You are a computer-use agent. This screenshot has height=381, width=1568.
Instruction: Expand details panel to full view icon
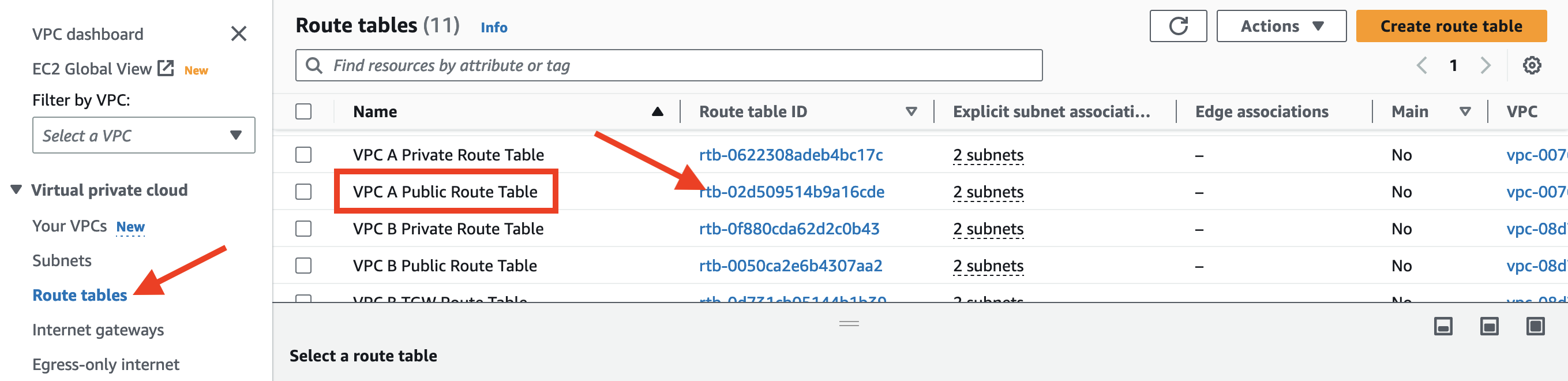coord(1535,327)
